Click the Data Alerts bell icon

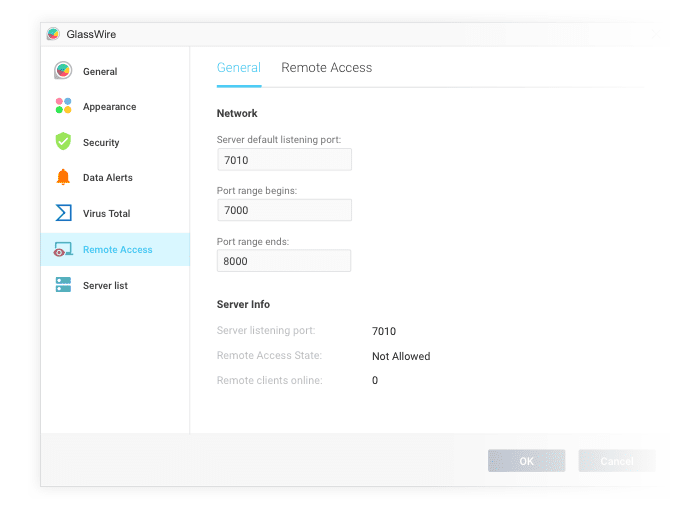63,177
